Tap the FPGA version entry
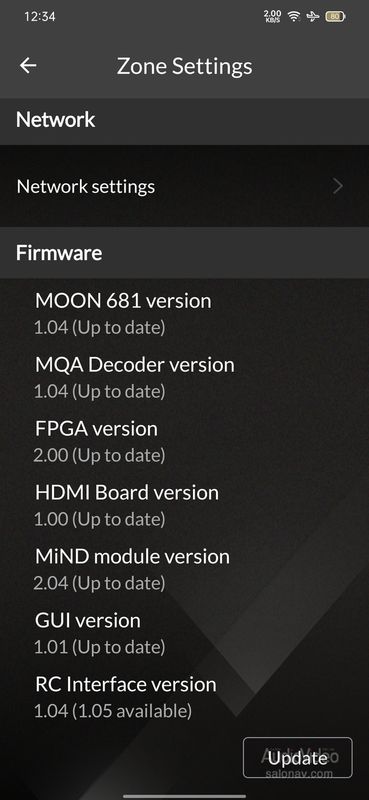 100,441
